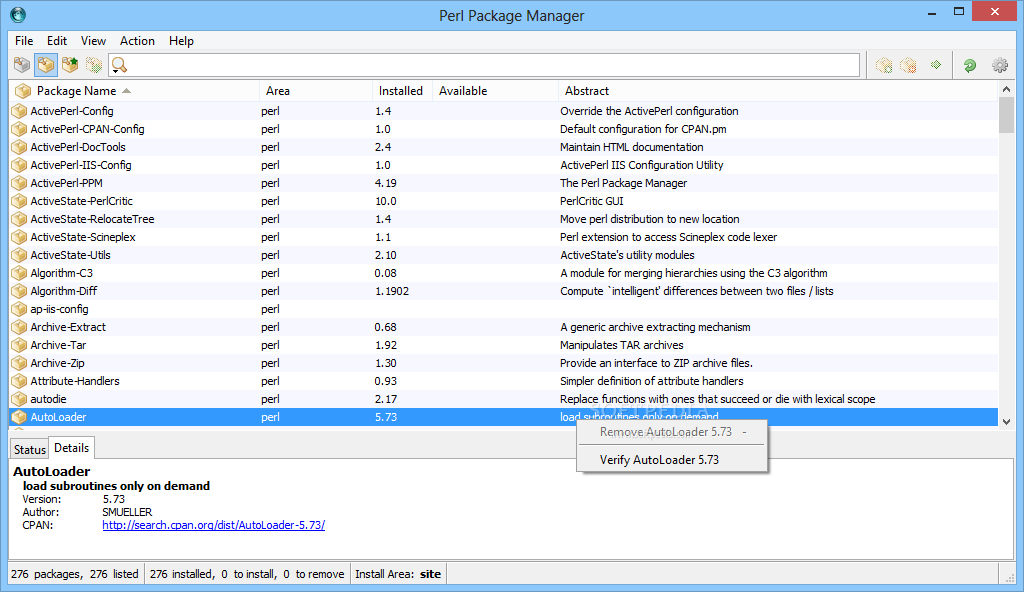1024x592 pixels.
Task: Select the modified packages filter icon
Action: 93,64
